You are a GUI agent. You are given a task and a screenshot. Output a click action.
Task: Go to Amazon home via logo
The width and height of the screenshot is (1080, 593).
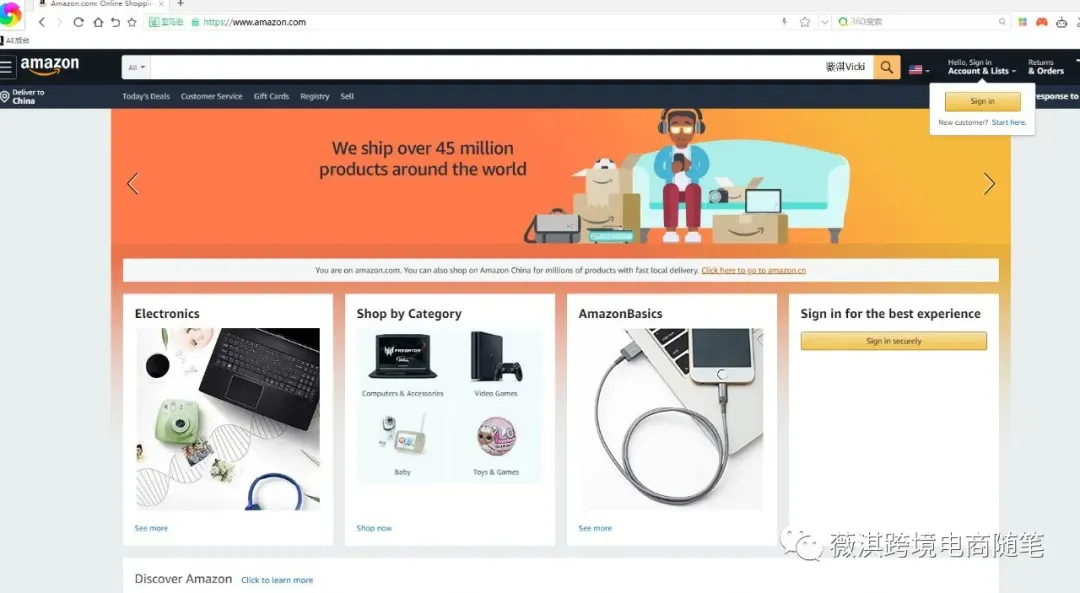pos(50,65)
